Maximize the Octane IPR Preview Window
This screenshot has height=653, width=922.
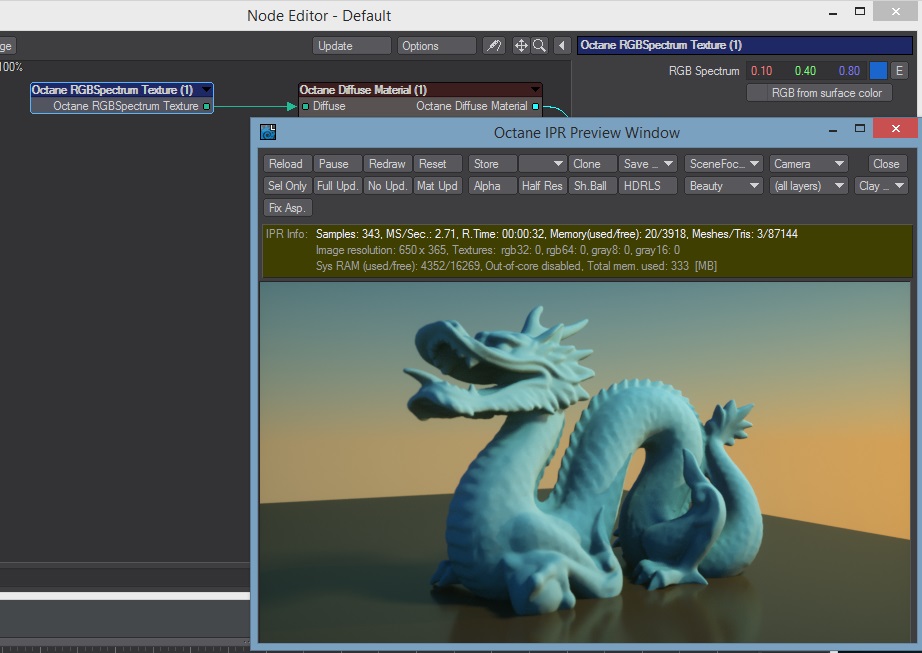pyautogui.click(x=860, y=129)
